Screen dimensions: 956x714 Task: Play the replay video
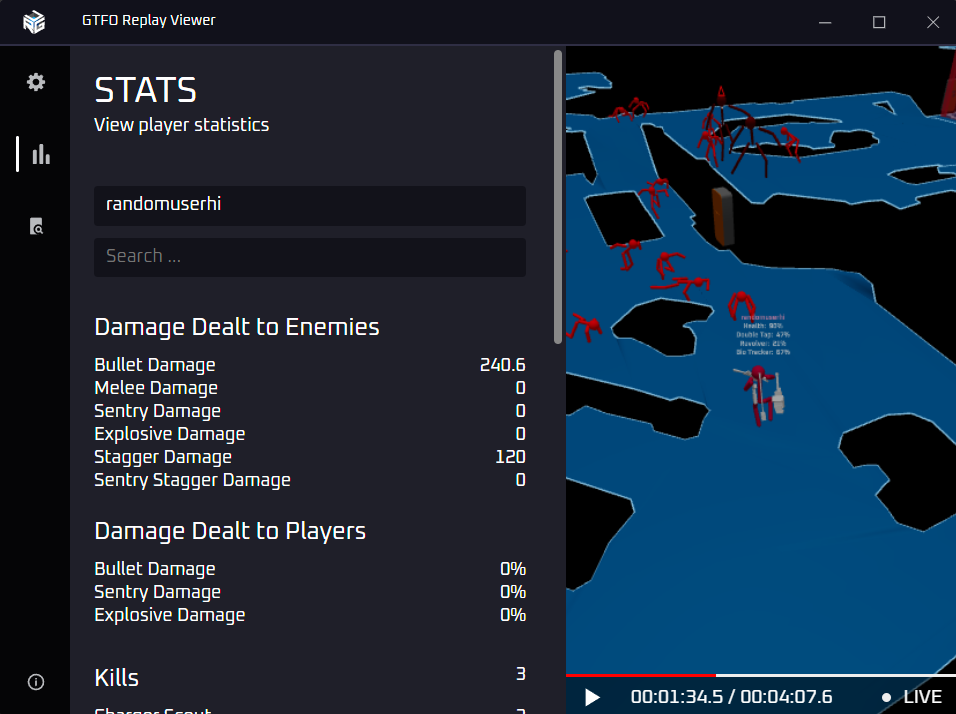click(592, 697)
